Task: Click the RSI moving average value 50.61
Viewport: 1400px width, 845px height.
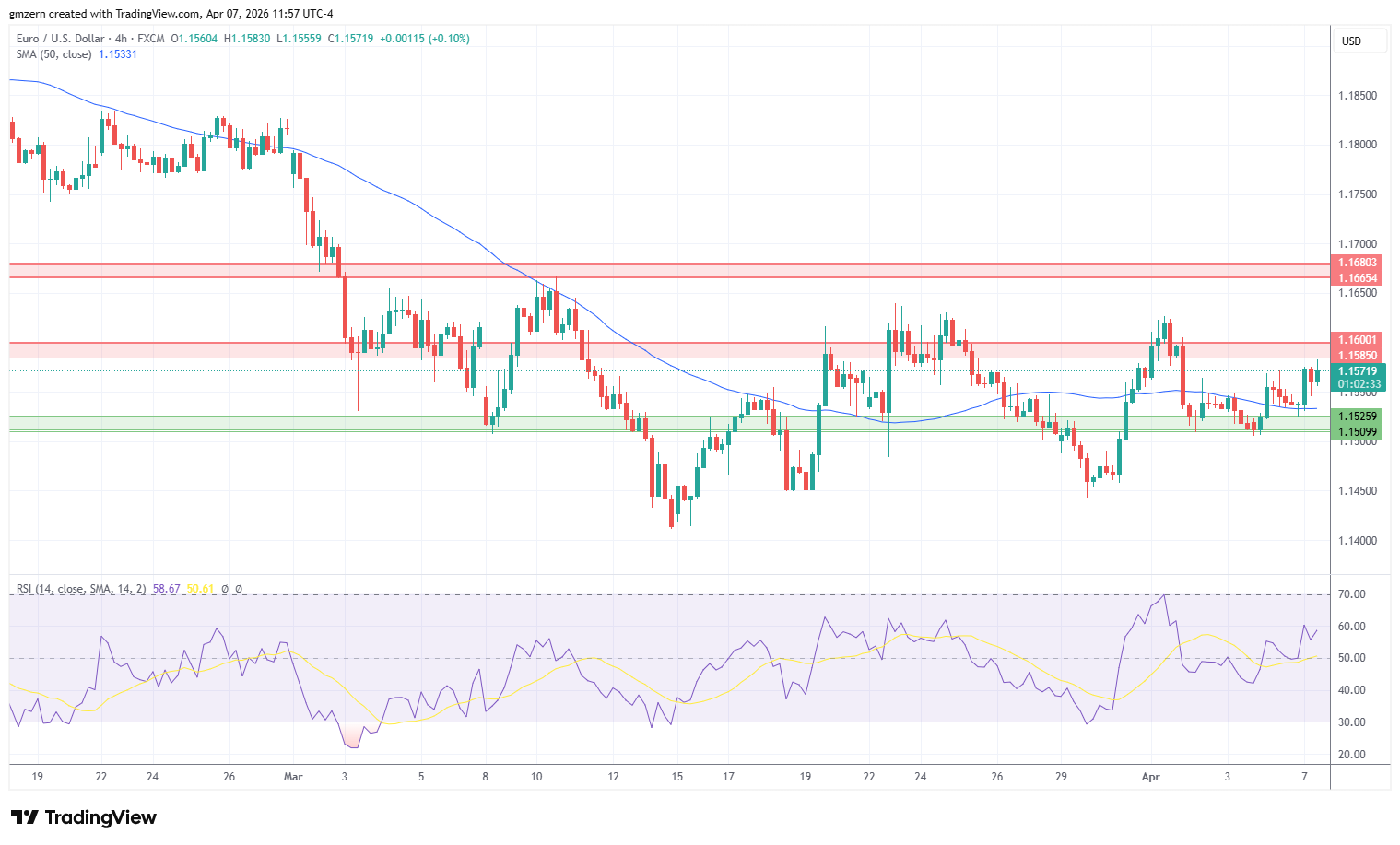Action: point(200,589)
